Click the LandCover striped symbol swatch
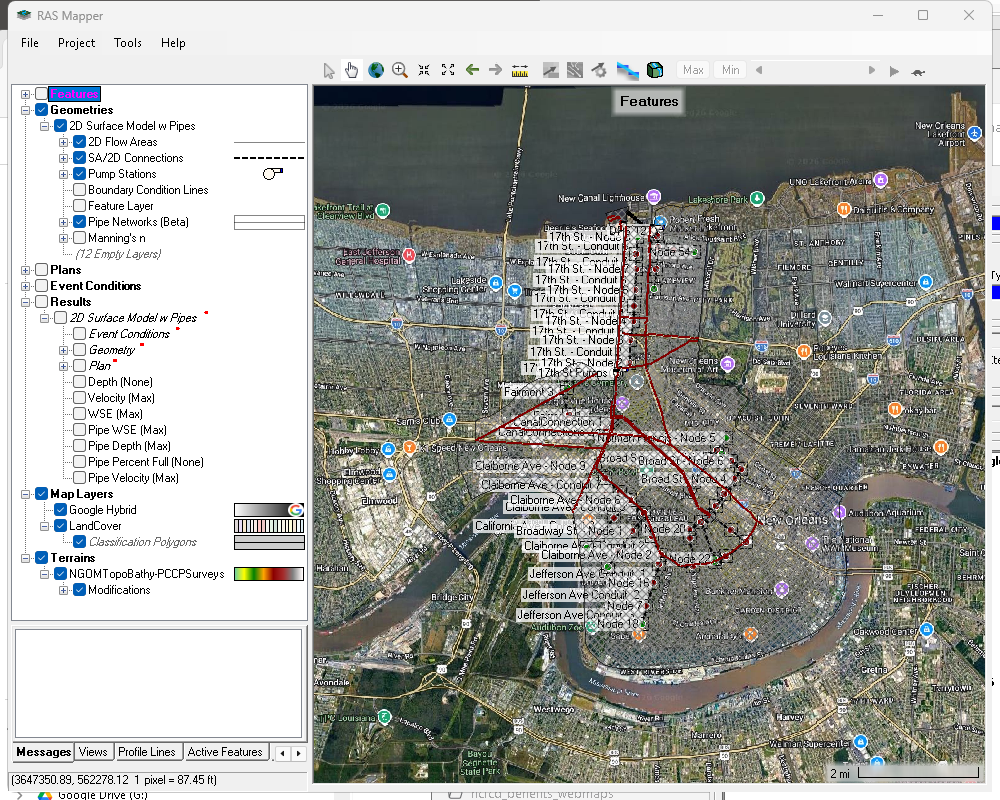This screenshot has width=1000, height=800. [268, 526]
